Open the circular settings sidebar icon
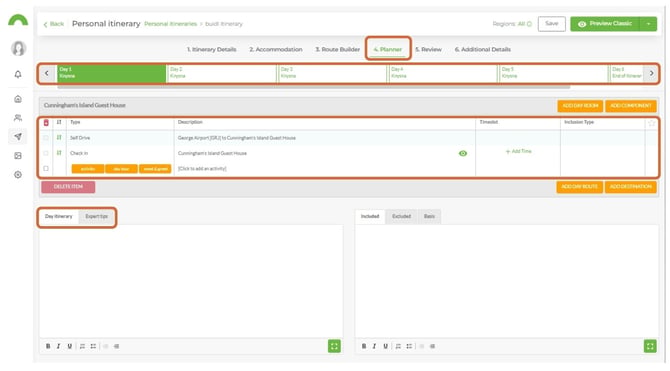670x371 pixels. 18,174
